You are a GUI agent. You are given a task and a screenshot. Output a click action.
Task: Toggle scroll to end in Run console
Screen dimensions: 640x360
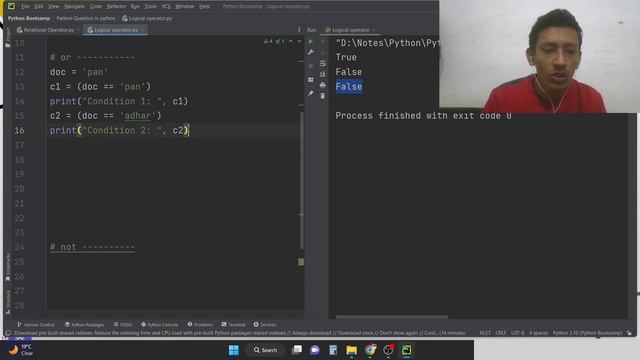point(323,74)
